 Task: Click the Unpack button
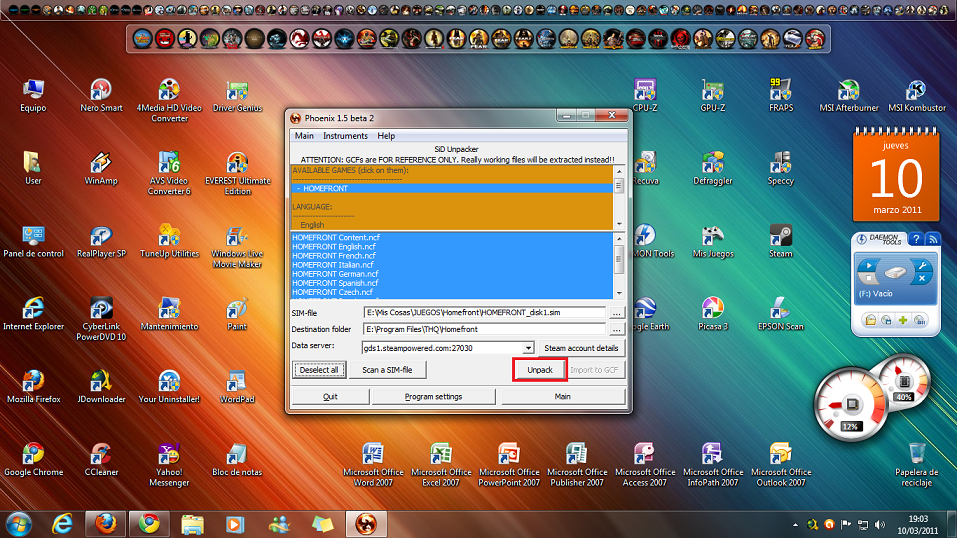(540, 370)
